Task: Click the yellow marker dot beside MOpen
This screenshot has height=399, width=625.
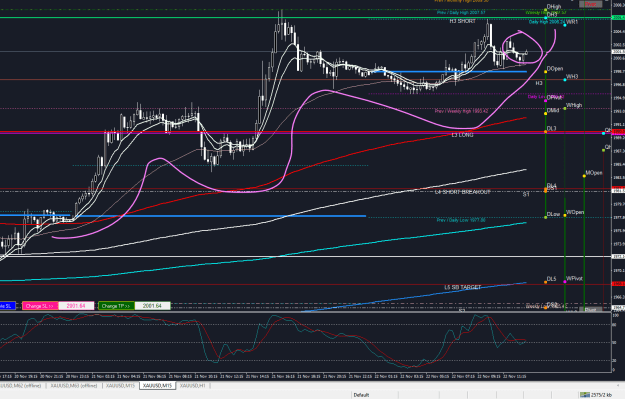Action: pos(584,176)
